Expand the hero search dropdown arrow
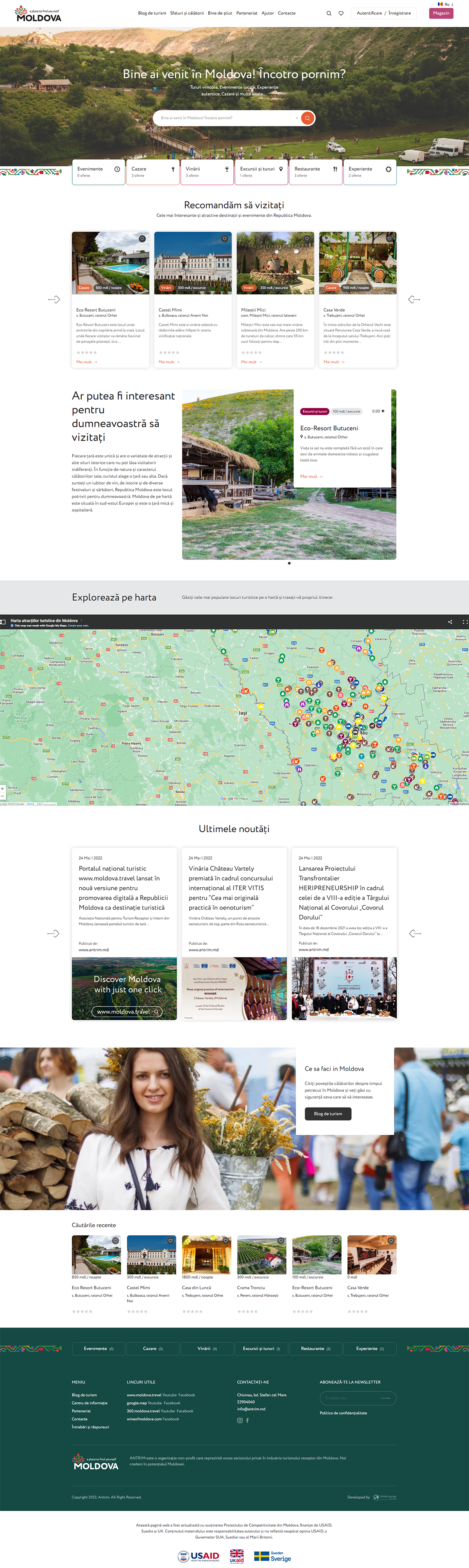Viewport: 469px width, 1568px height. [x=297, y=118]
